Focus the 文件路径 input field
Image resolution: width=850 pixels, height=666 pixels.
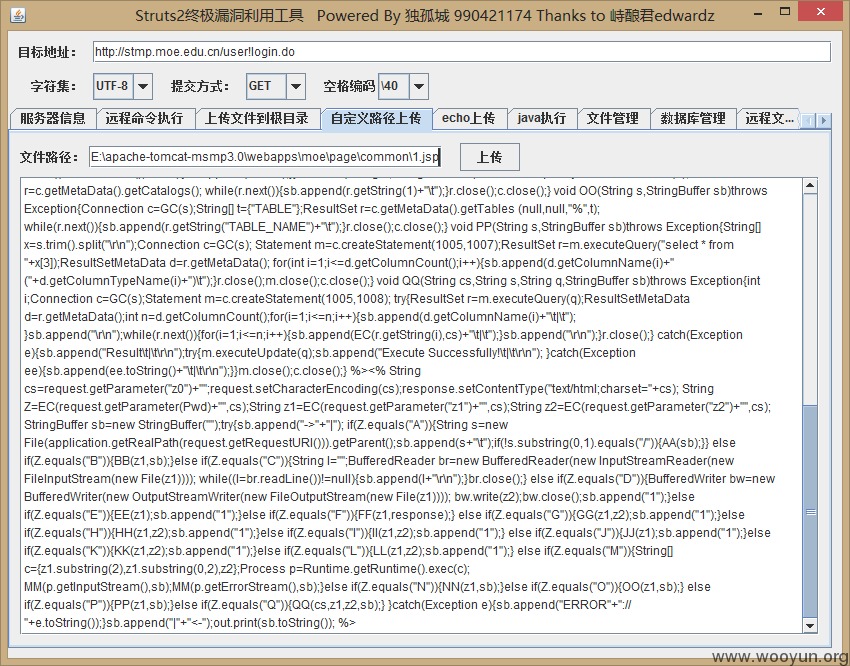266,157
